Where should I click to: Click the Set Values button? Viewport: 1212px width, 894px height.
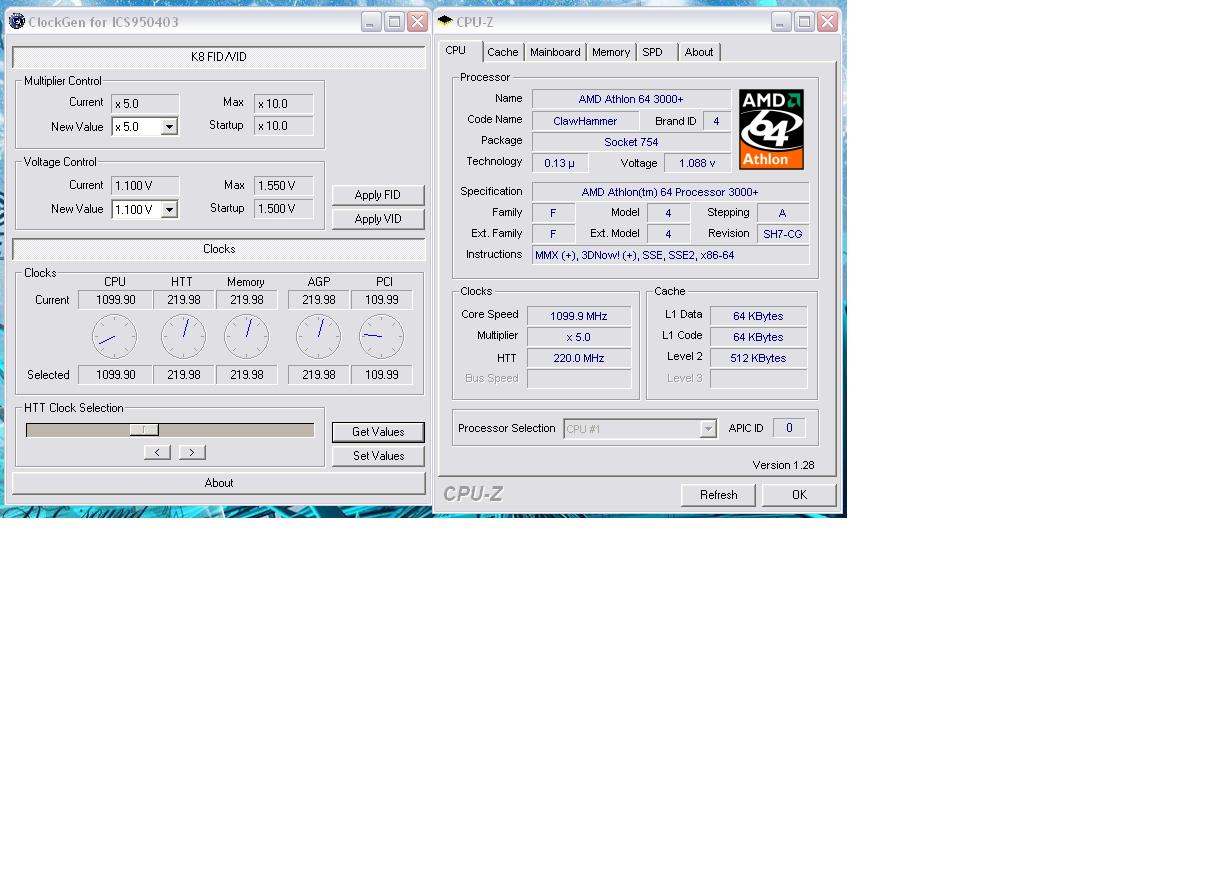click(378, 456)
